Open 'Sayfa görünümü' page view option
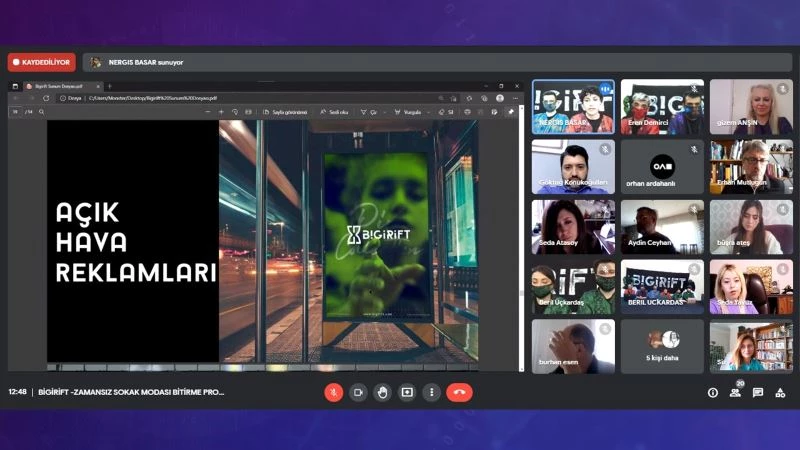 (x=283, y=112)
